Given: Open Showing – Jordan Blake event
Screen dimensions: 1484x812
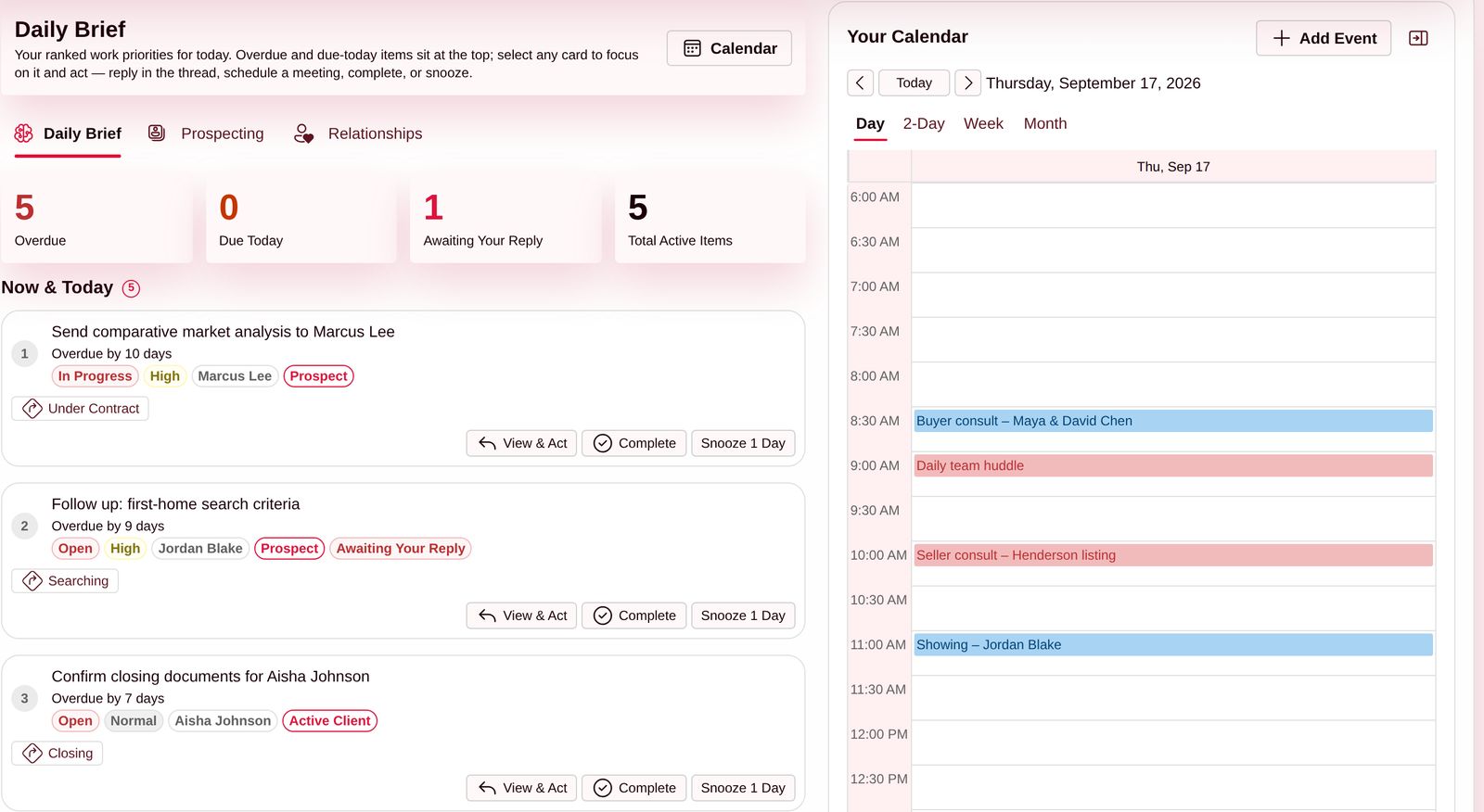Looking at the screenshot, I should (x=1173, y=644).
